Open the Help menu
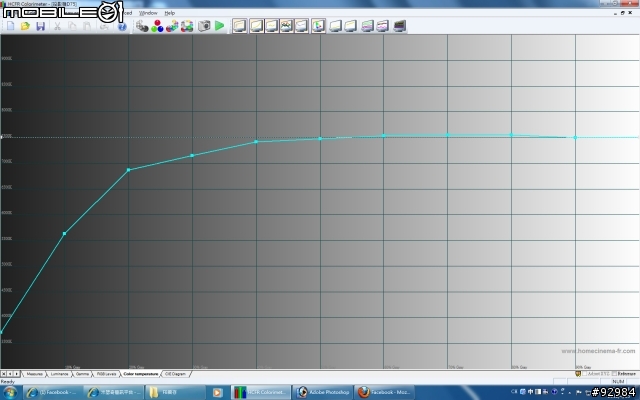Viewport: 640px width, 400px height. [170, 13]
